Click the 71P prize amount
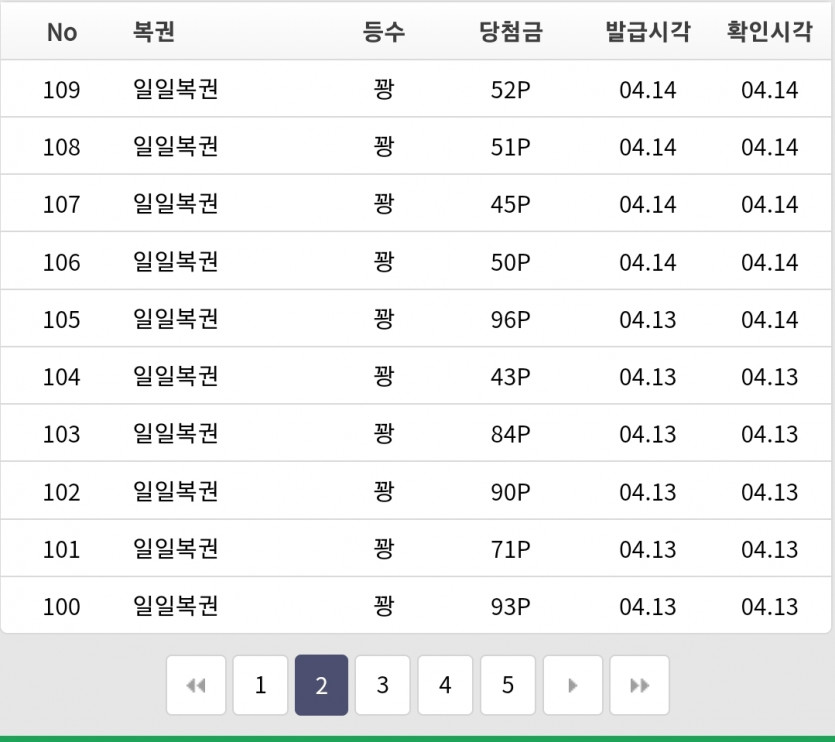 pyautogui.click(x=511, y=549)
